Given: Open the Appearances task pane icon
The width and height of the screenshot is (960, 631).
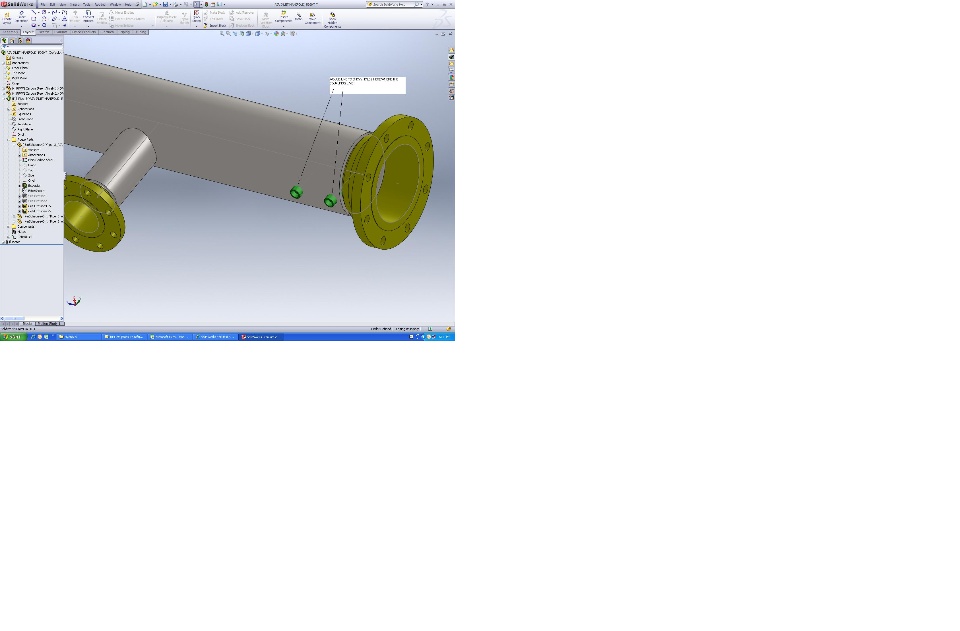Looking at the screenshot, I should 451,77.
